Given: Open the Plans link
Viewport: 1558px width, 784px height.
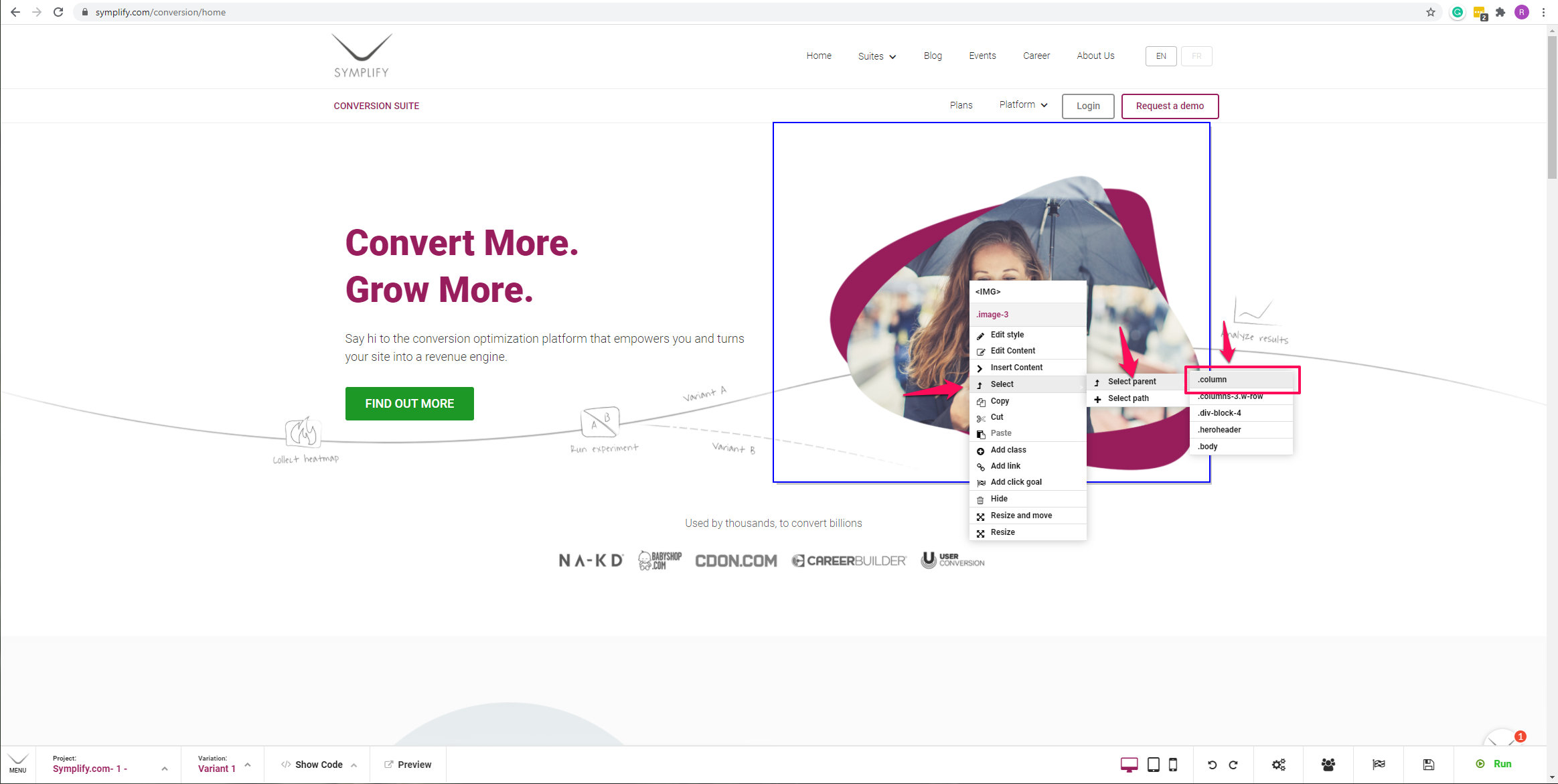Looking at the screenshot, I should 961,105.
